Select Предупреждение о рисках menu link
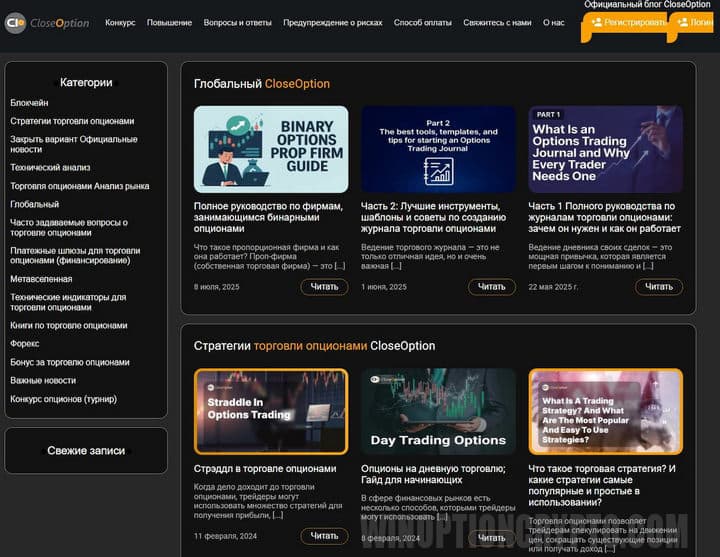Image resolution: width=720 pixels, height=557 pixels. tap(332, 23)
